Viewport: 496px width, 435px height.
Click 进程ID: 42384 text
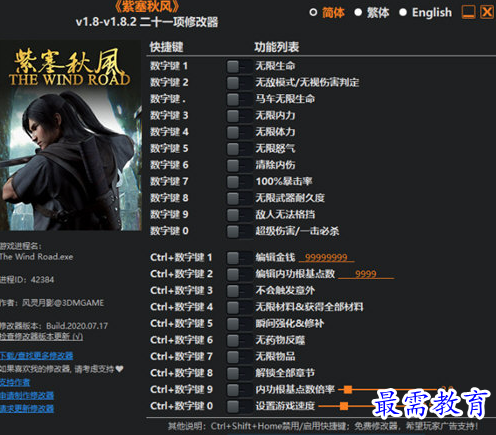coord(27,280)
